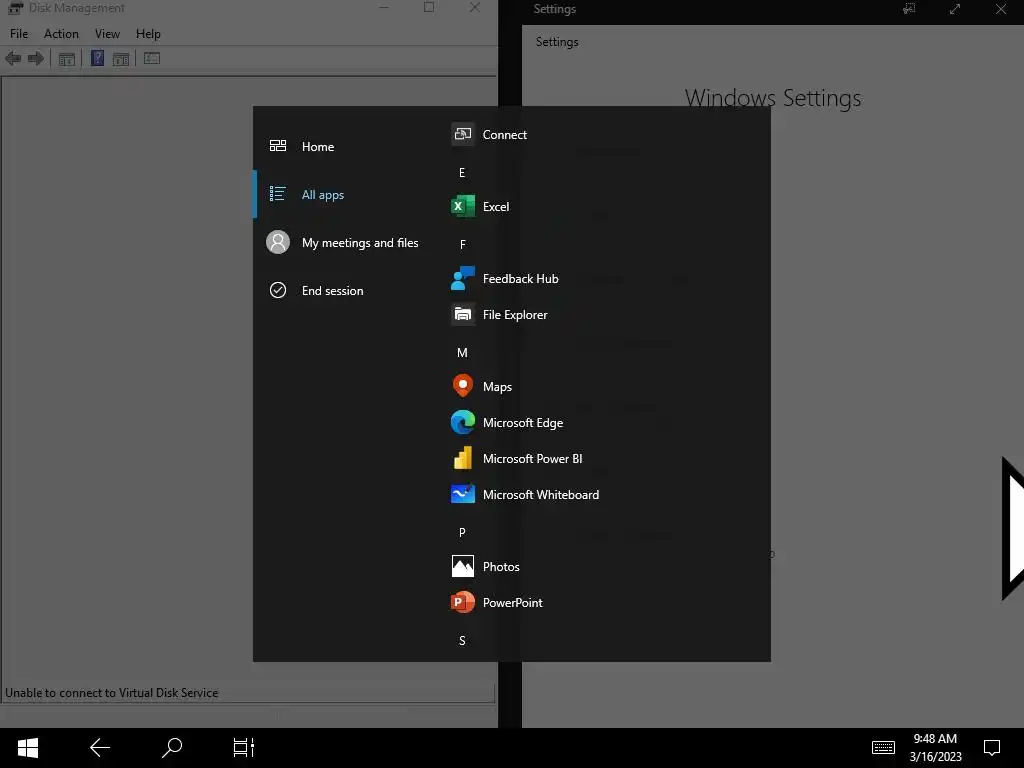This screenshot has height=768, width=1024.
Task: Click the Back arrow in Disk Management toolbar
Action: point(13,59)
